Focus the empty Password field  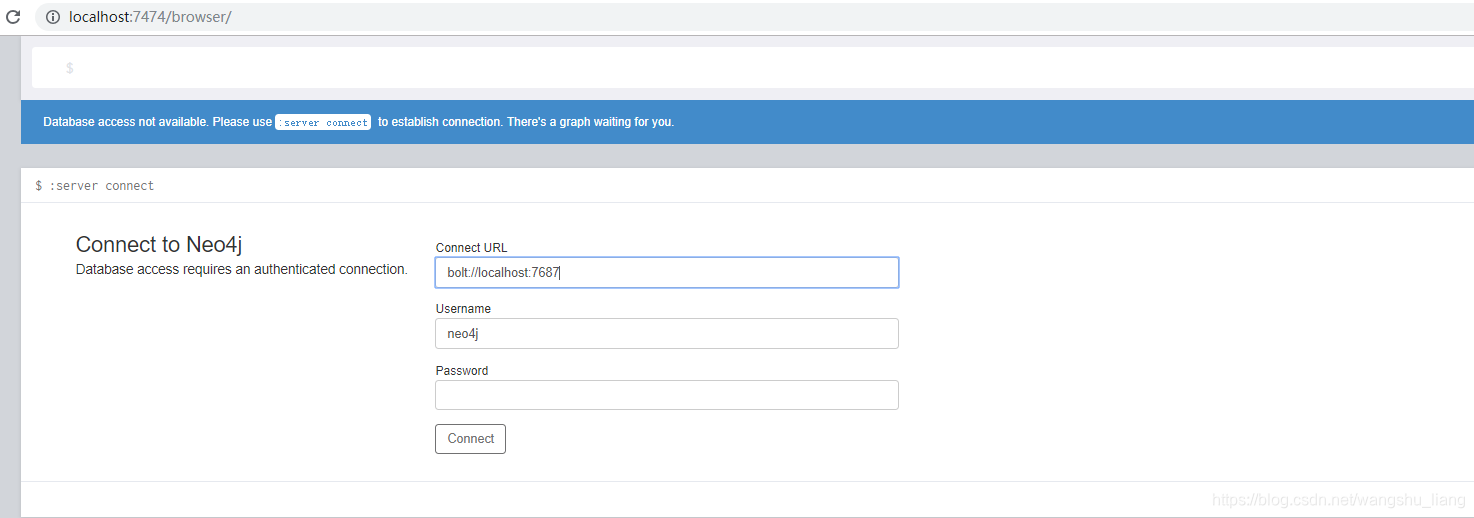pos(667,395)
